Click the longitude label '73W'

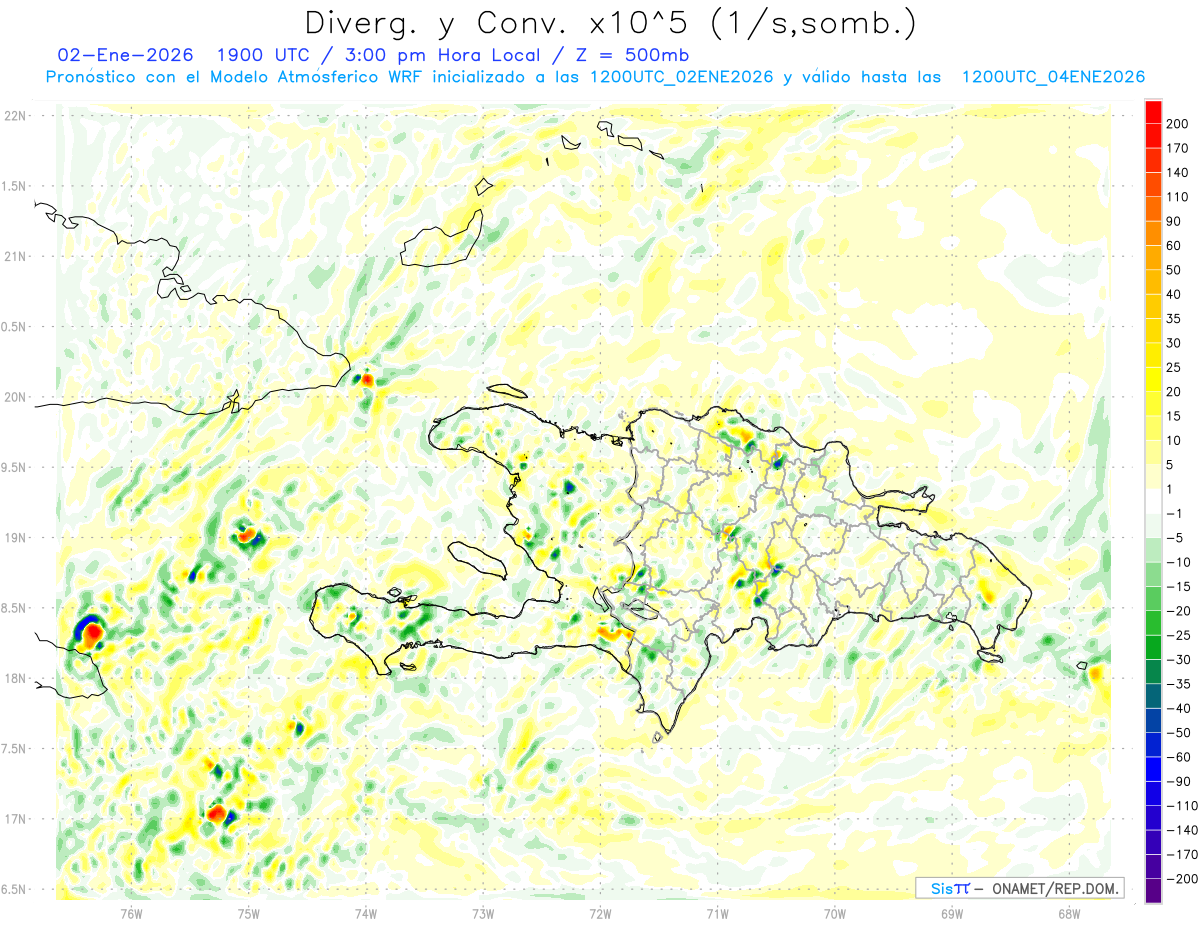483,912
